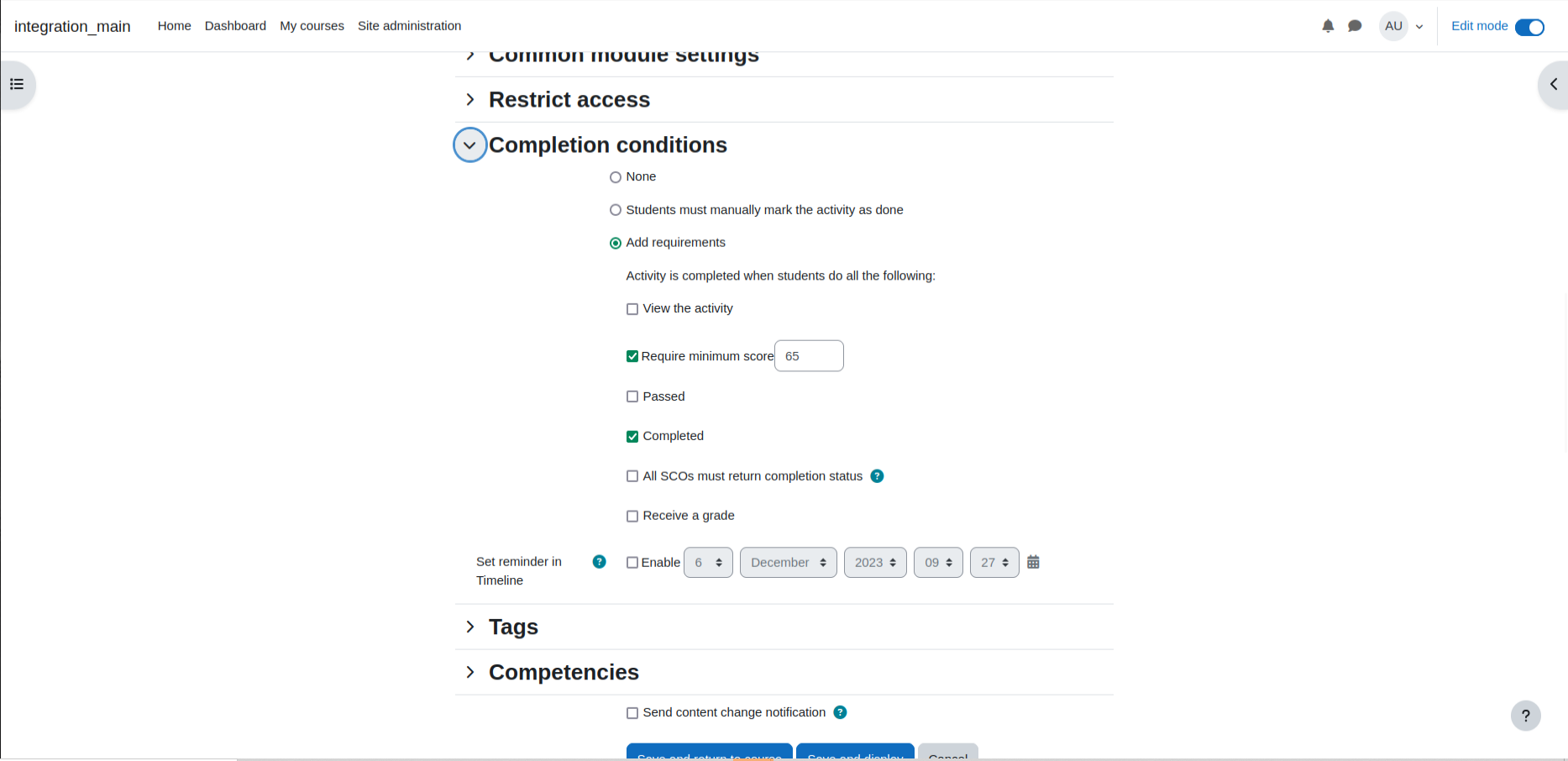
Task: Collapse the Completion conditions section
Action: pos(470,145)
